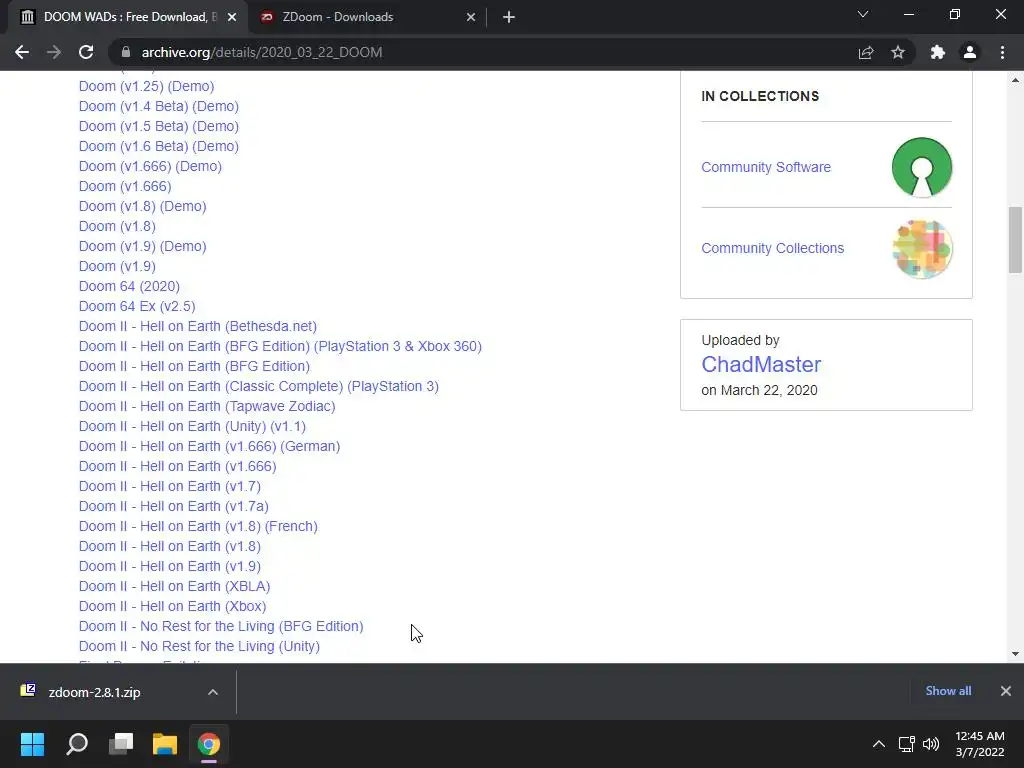Select the DOOM WADs tab
The width and height of the screenshot is (1024, 768).
pos(127,17)
